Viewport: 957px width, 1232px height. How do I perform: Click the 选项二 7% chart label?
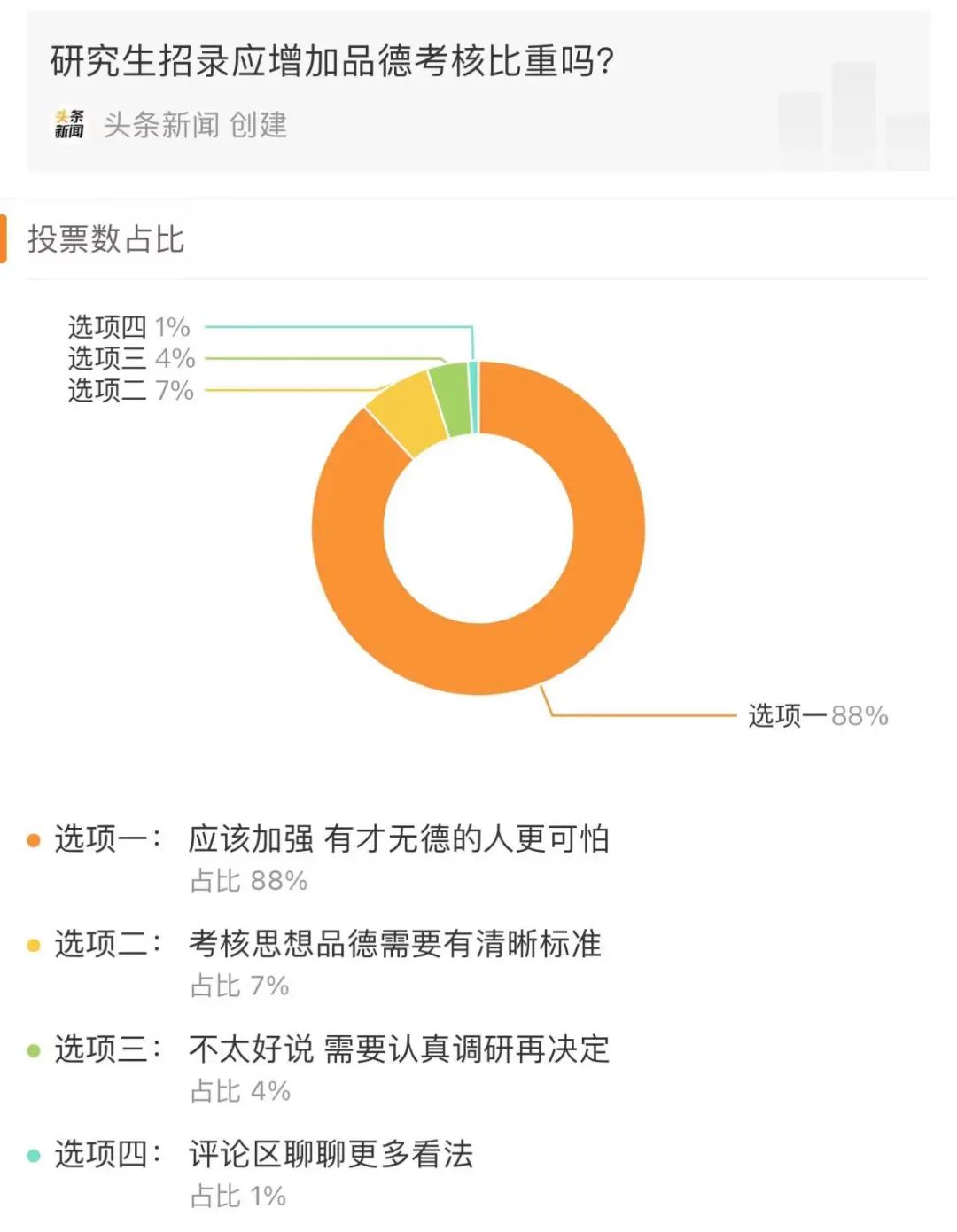click(x=131, y=390)
